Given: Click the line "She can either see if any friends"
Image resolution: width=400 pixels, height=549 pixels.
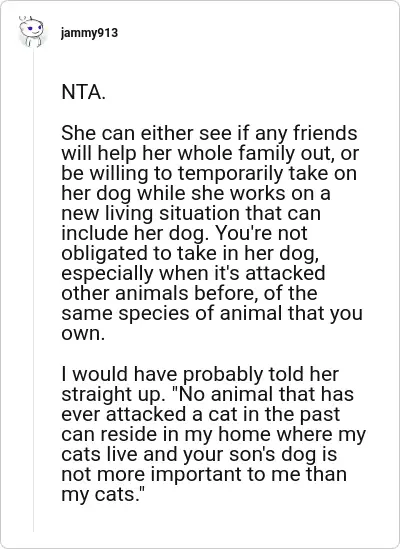Looking at the screenshot, I should pyautogui.click(x=209, y=133).
